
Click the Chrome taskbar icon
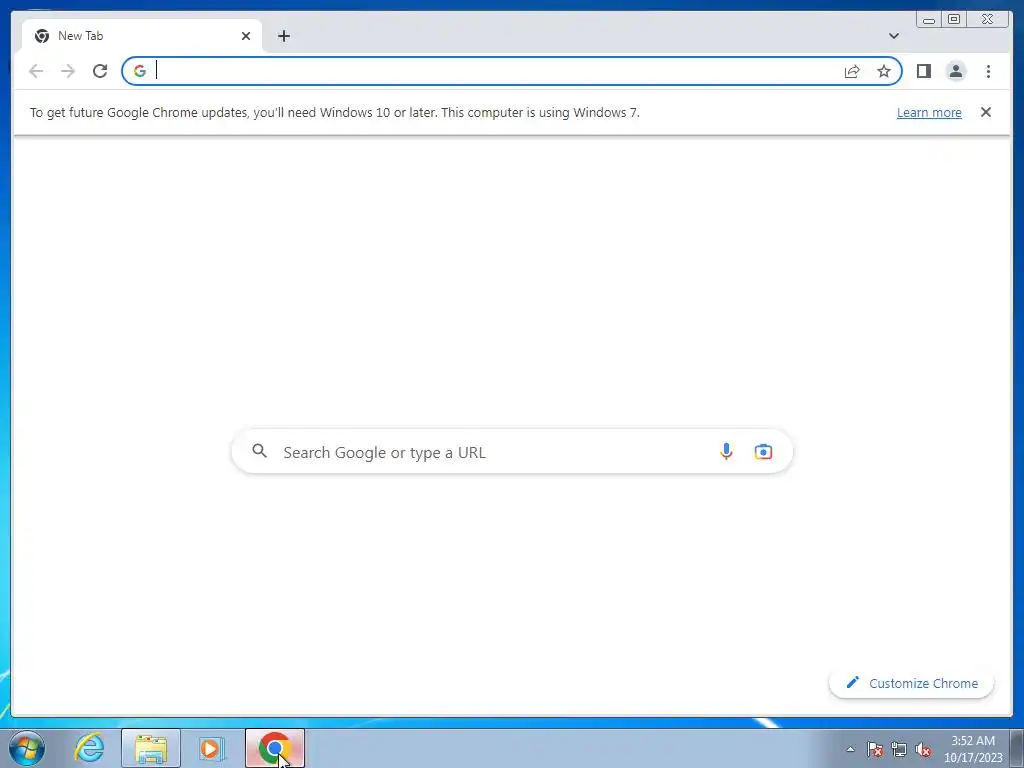click(274, 748)
